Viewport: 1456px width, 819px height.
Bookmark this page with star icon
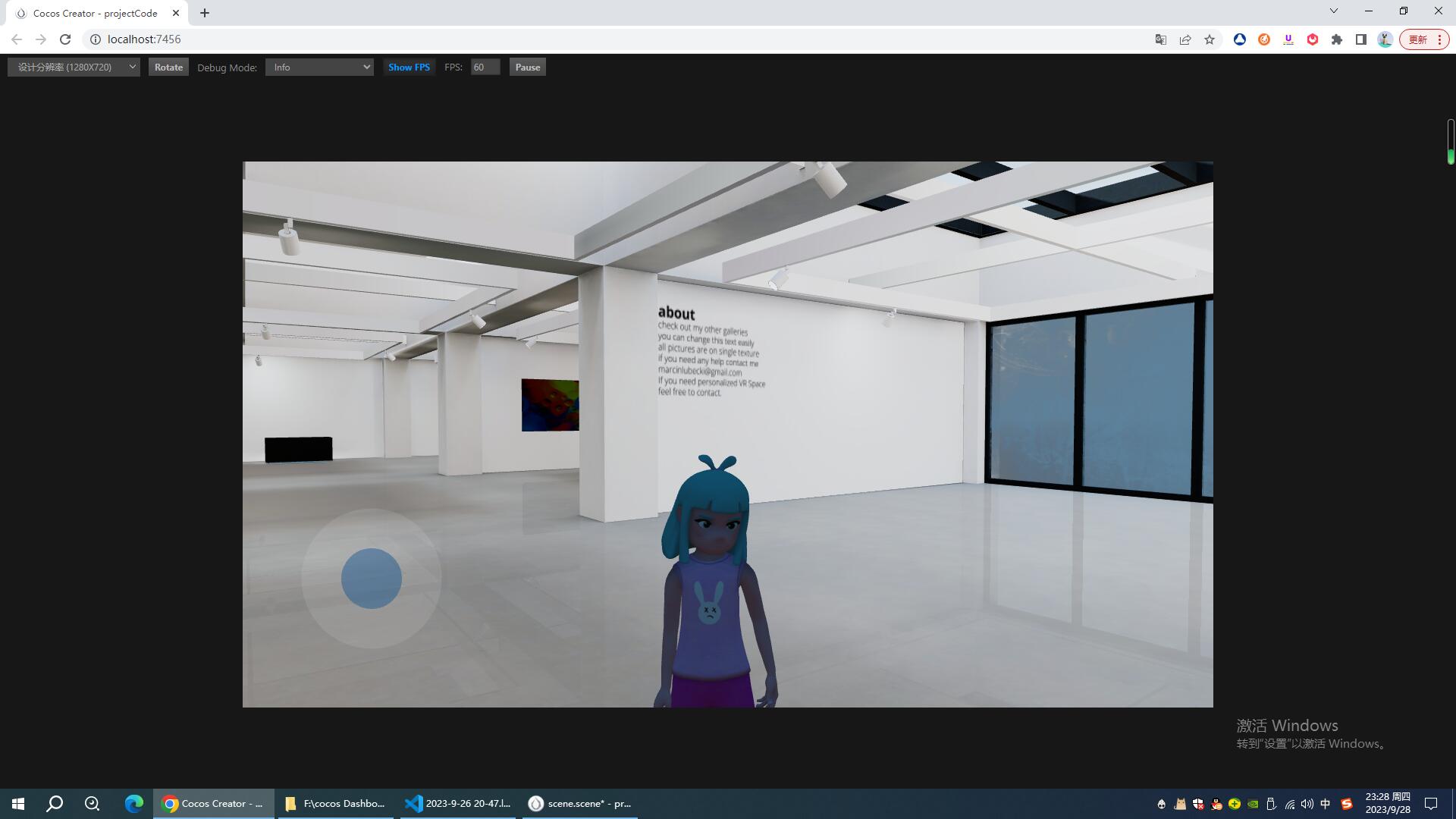pos(1210,39)
